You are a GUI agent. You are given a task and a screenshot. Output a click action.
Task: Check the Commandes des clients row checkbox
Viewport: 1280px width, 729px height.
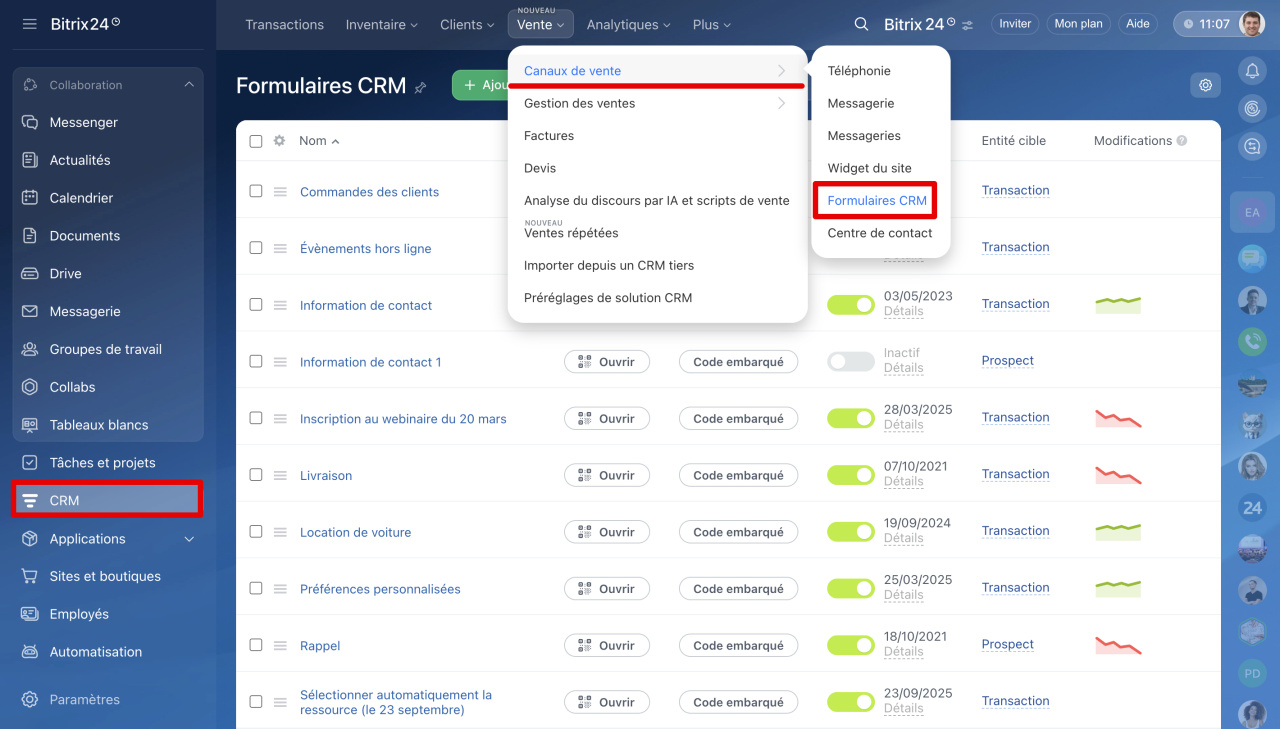point(256,191)
